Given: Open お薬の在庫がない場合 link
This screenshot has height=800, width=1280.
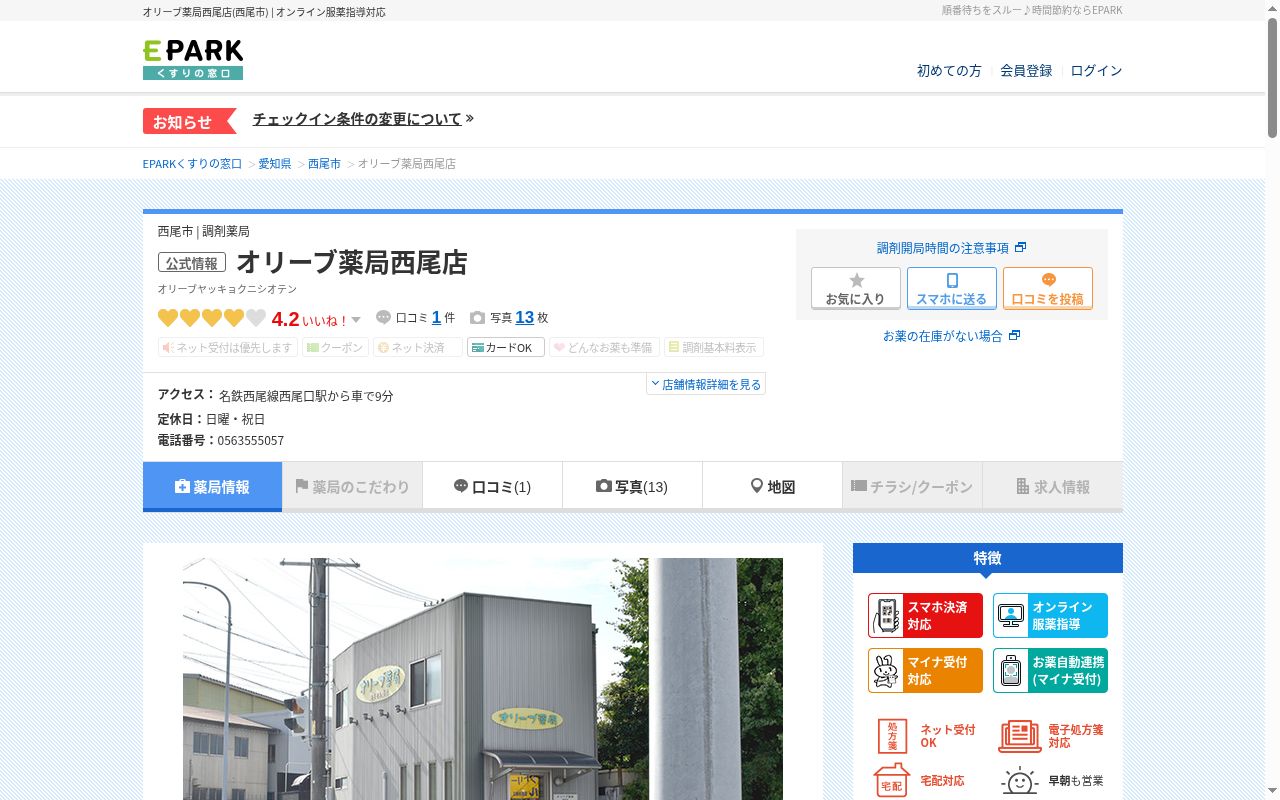Looking at the screenshot, I should pos(951,336).
